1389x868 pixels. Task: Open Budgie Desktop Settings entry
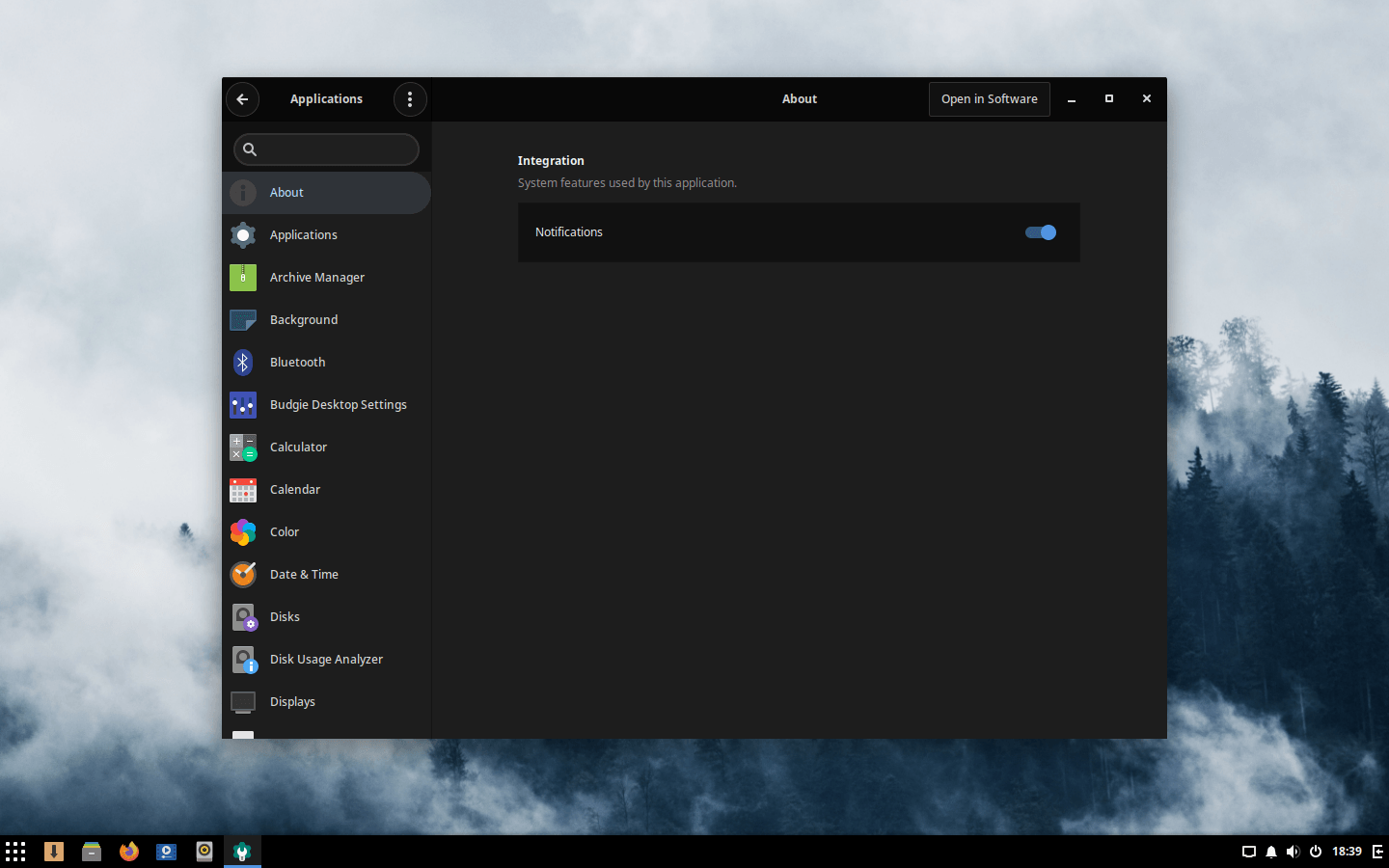click(x=326, y=405)
